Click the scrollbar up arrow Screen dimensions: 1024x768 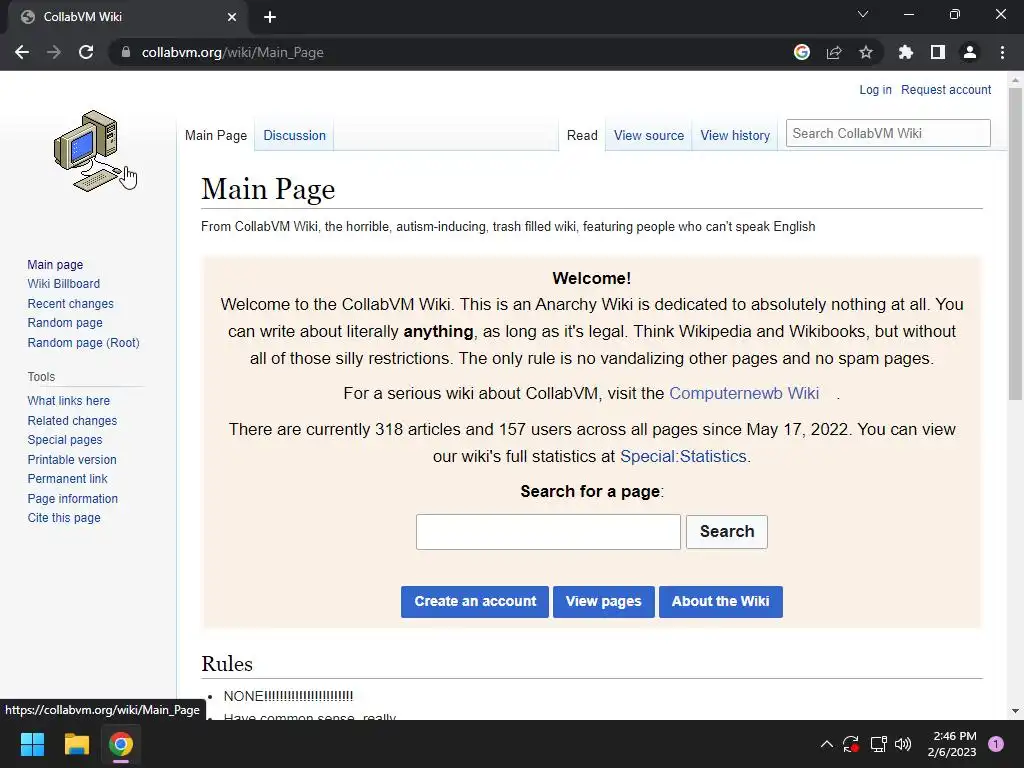[x=1015, y=80]
